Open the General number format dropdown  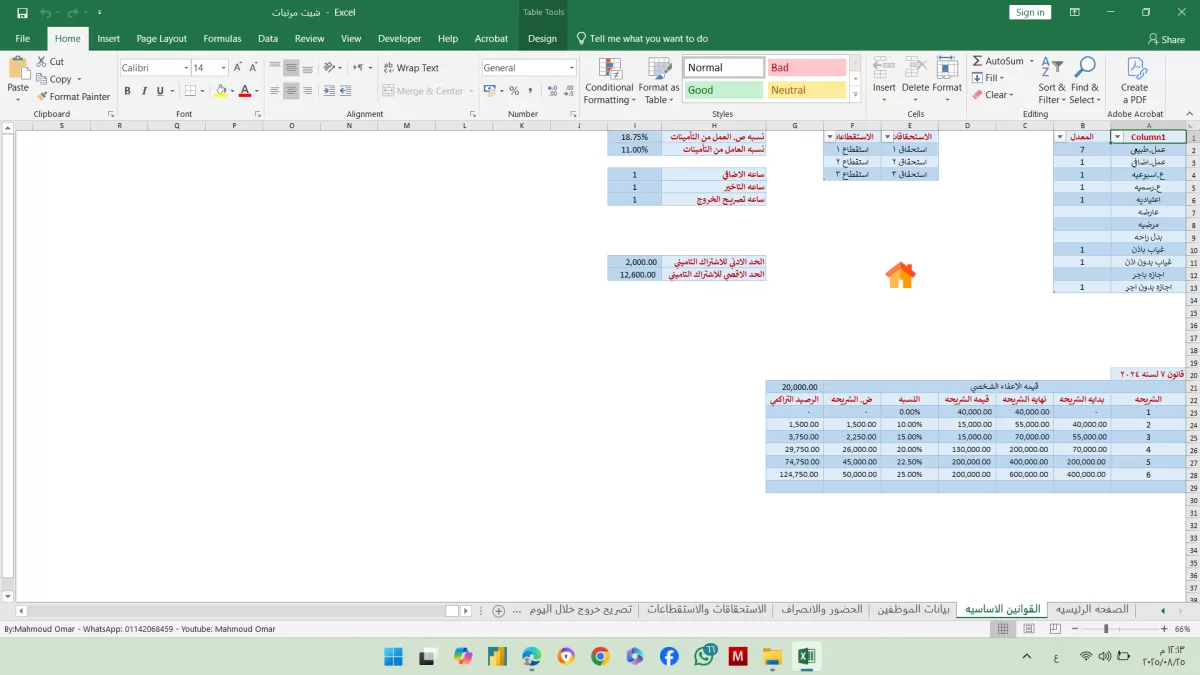point(572,68)
